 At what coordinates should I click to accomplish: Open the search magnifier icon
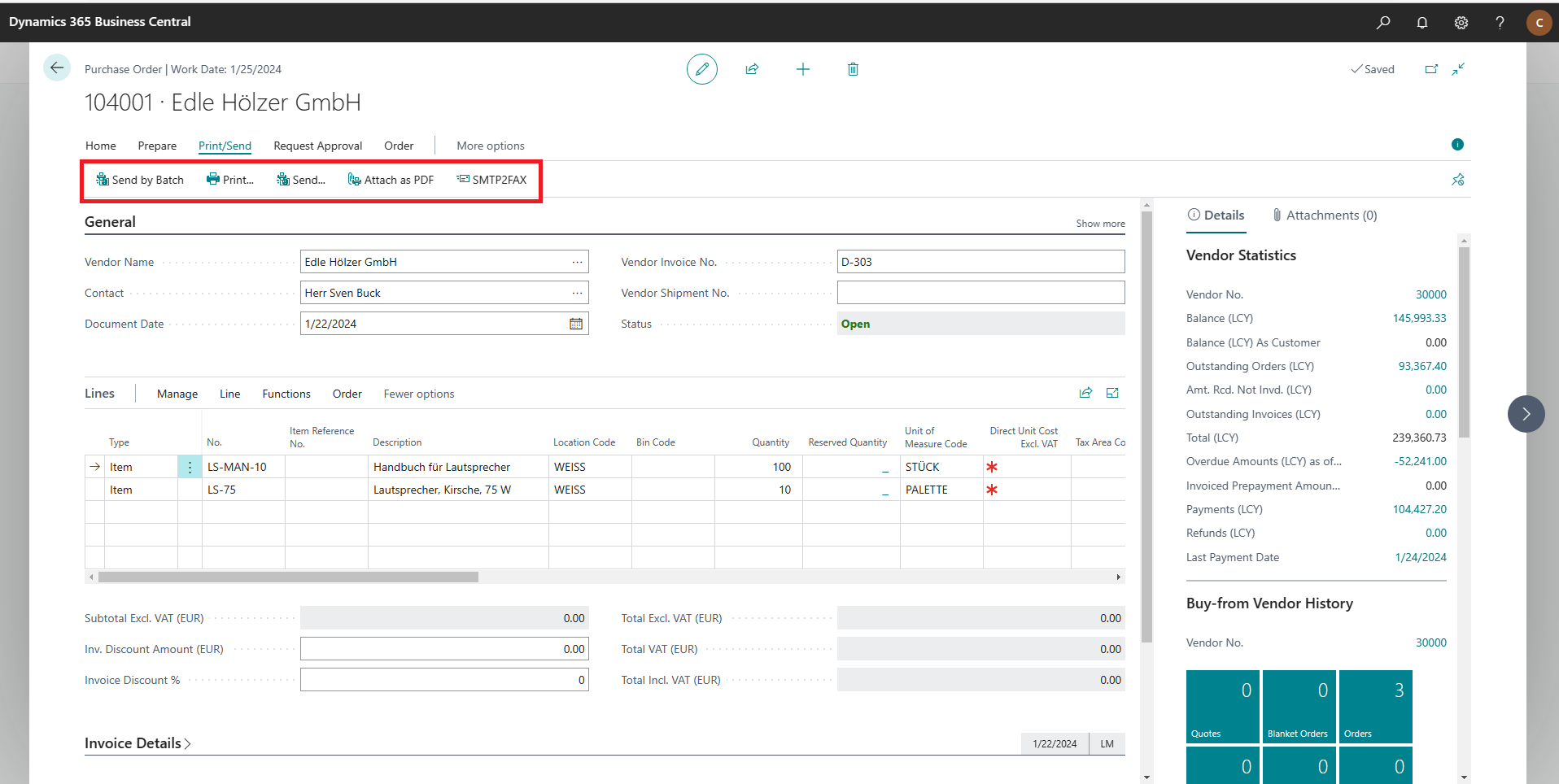pyautogui.click(x=1383, y=23)
